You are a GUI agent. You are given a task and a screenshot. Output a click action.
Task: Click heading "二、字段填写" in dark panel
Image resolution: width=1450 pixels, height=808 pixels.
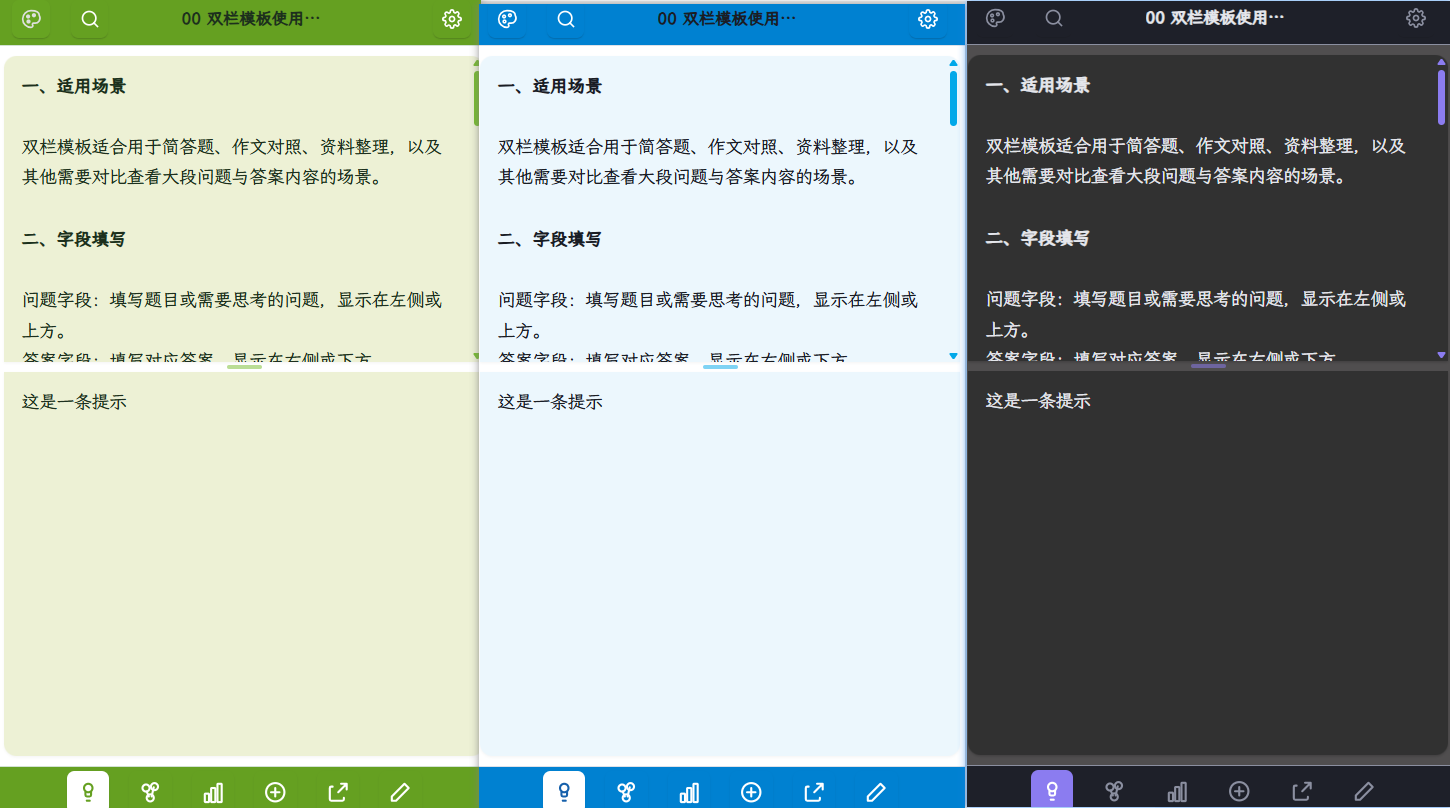1038,238
